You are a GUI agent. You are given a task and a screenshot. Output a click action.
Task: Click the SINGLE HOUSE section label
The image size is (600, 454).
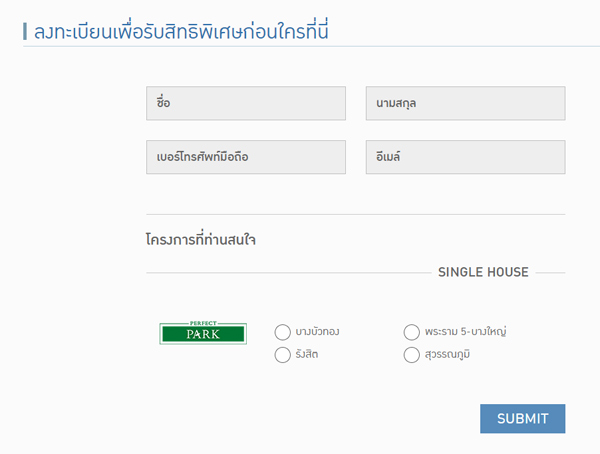483,272
